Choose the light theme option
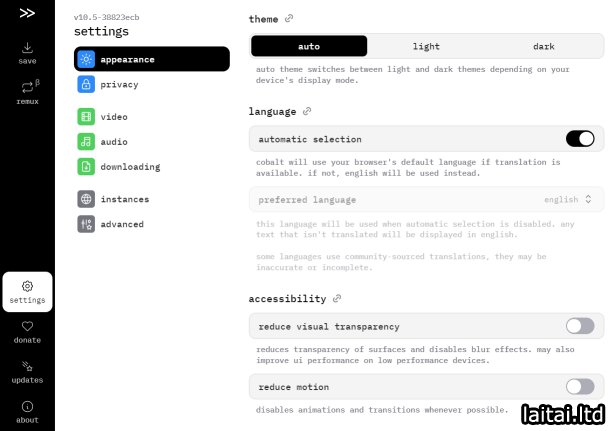611x431 pixels. point(426,46)
